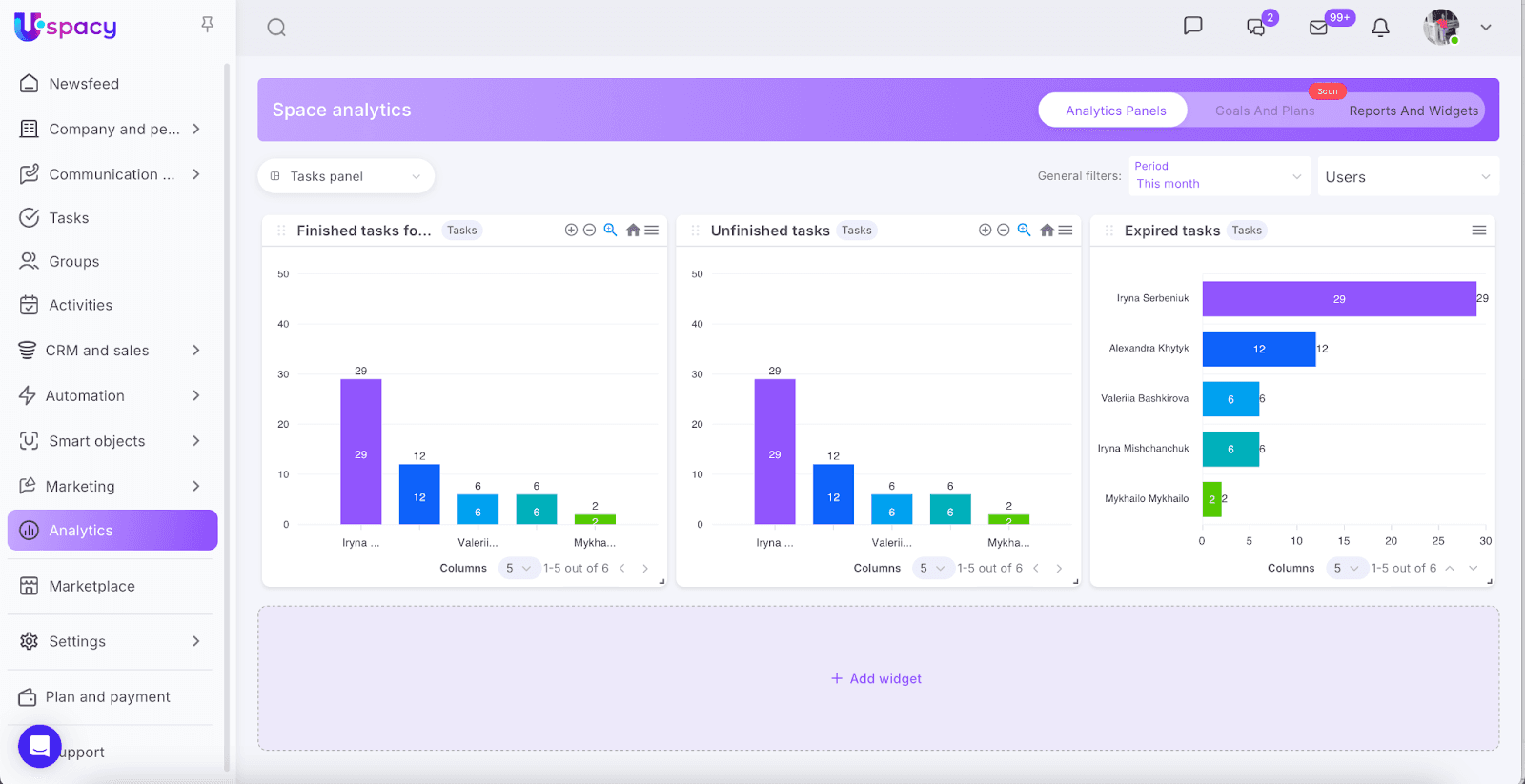
Task: Go to next page in Finished tasks widget
Action: tap(645, 569)
